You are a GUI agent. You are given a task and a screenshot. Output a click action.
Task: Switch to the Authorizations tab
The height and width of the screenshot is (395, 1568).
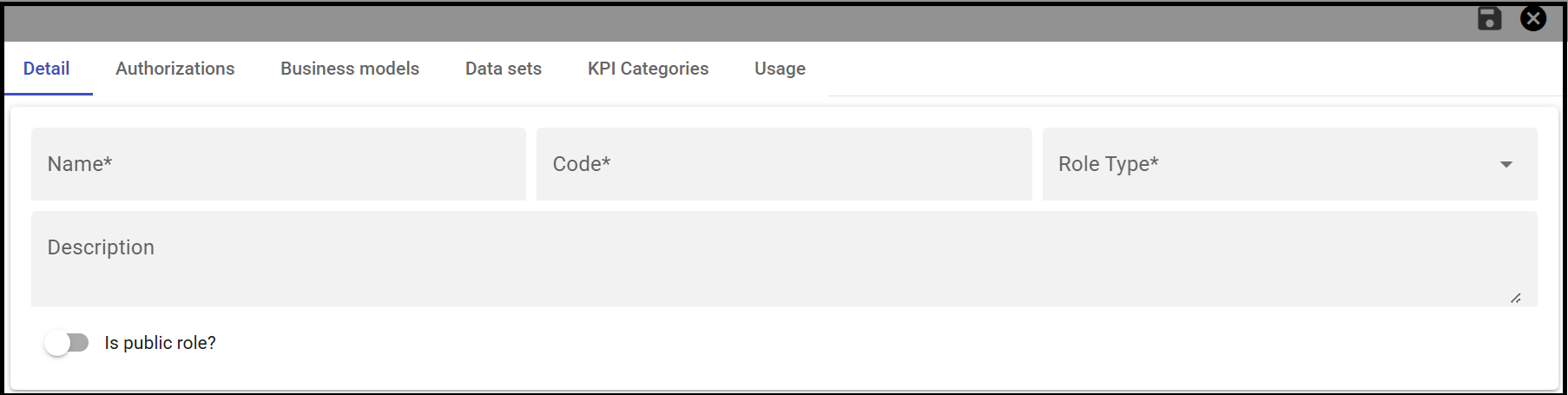(x=175, y=69)
